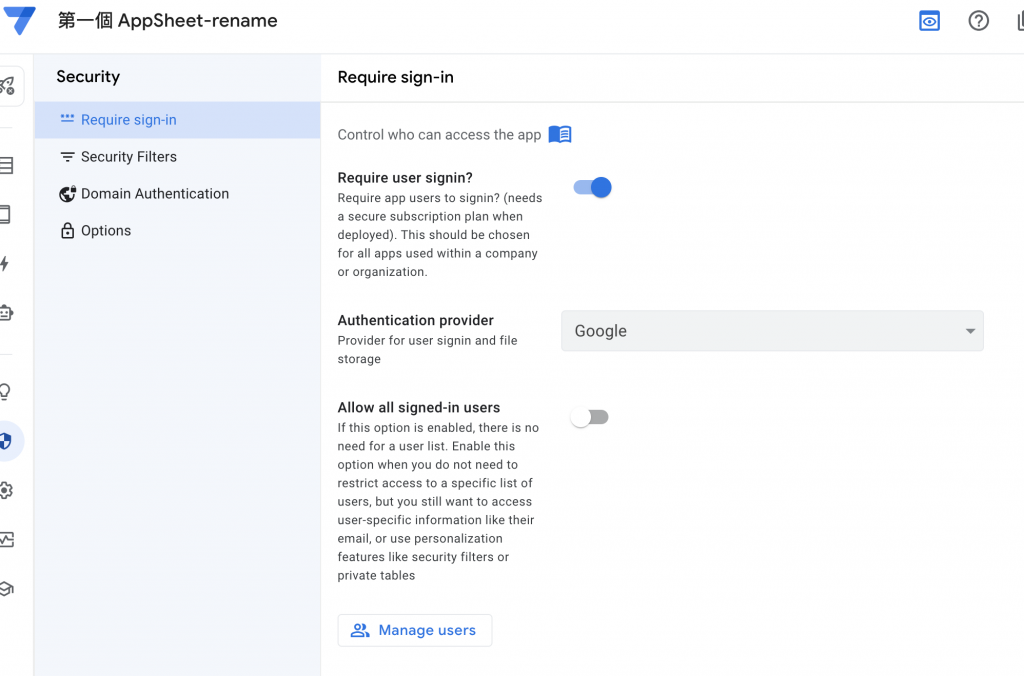Viewport: 1024px width, 676px height.
Task: Open the graduation cap Learn icon
Action: tap(6, 588)
